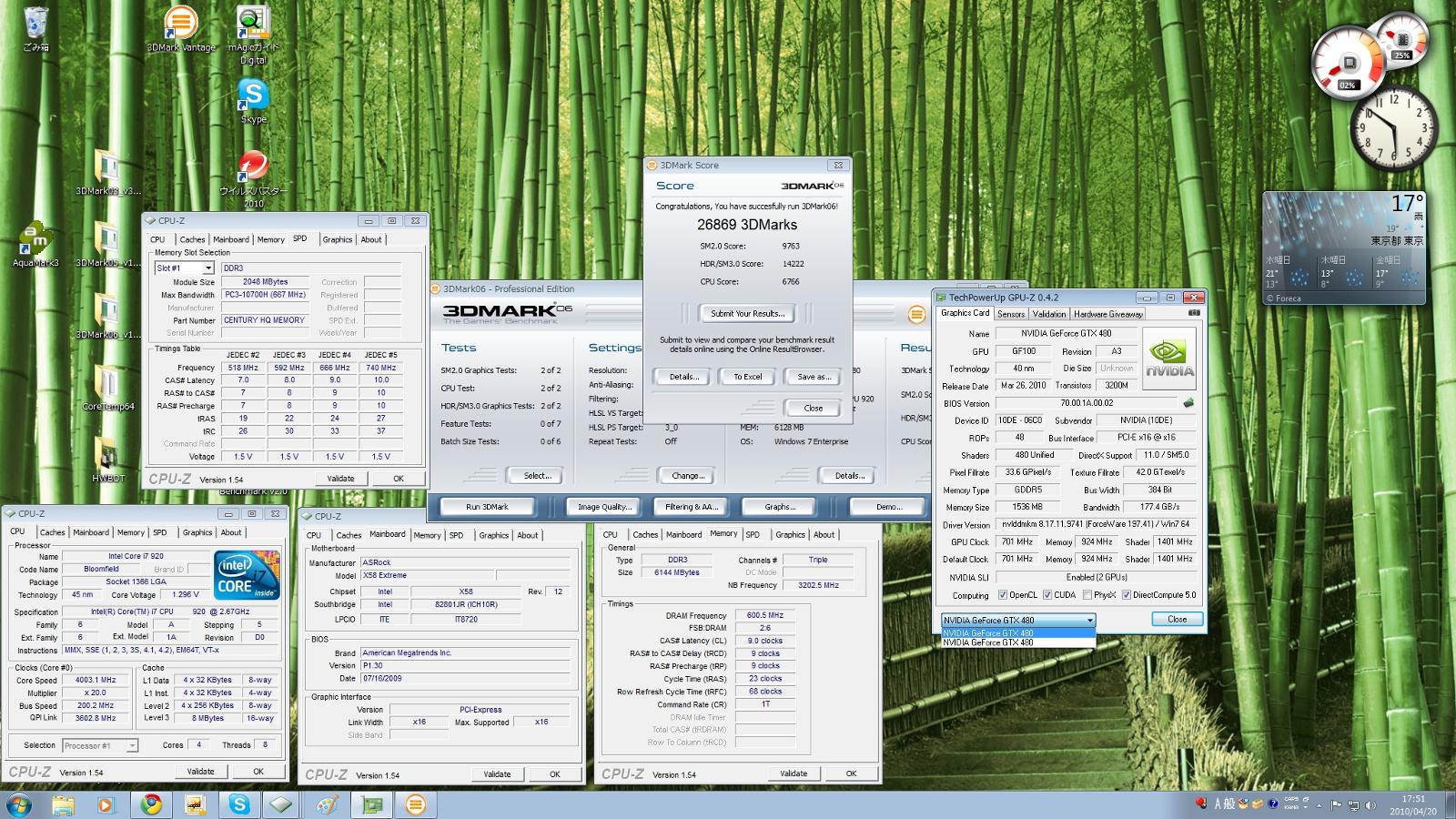Viewport: 1456px width, 819px height.
Task: Click the network tray icon
Action: coord(1353,805)
